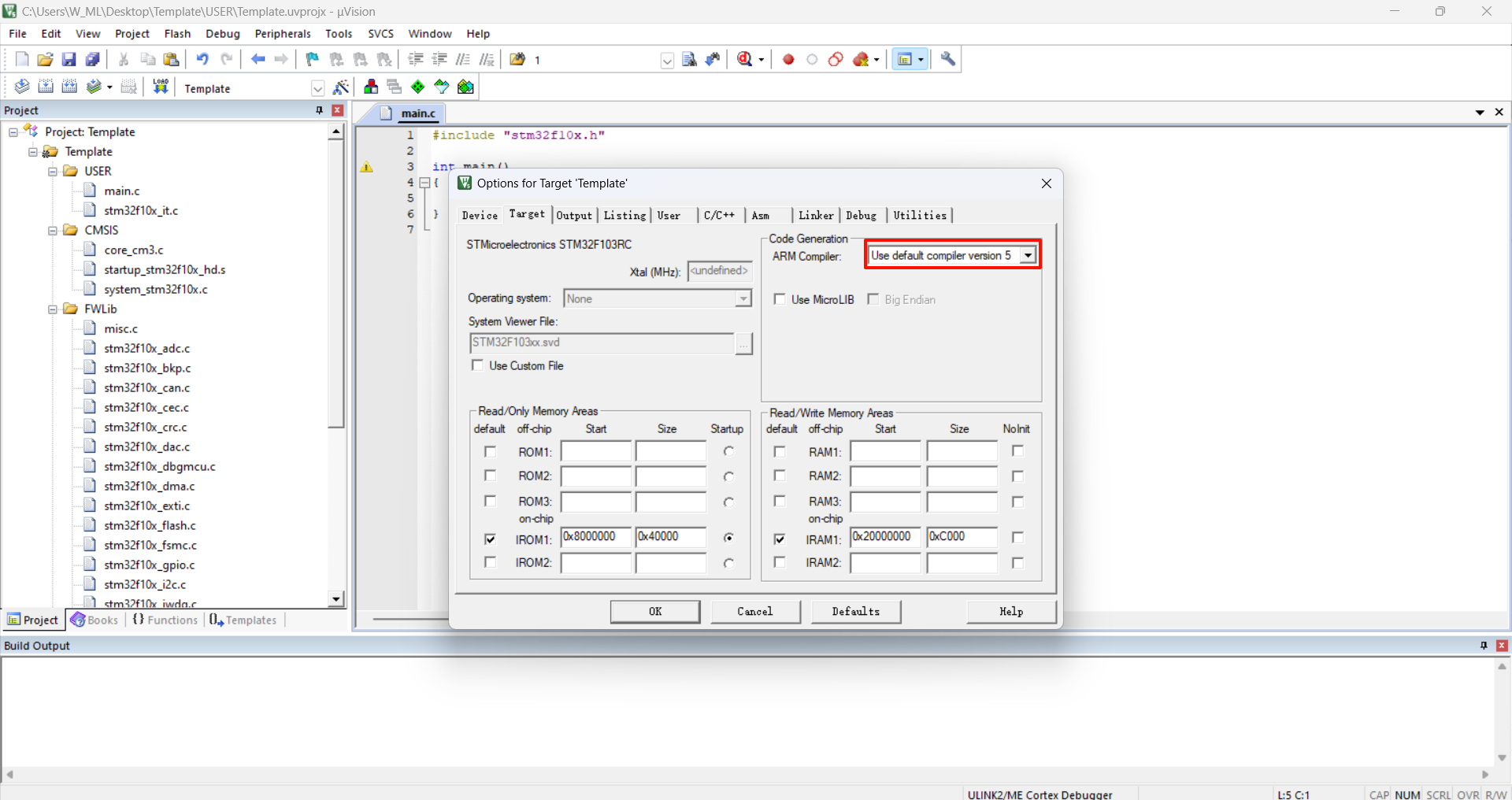The image size is (1512, 800).
Task: Click the Open file folder icon
Action: (x=46, y=59)
